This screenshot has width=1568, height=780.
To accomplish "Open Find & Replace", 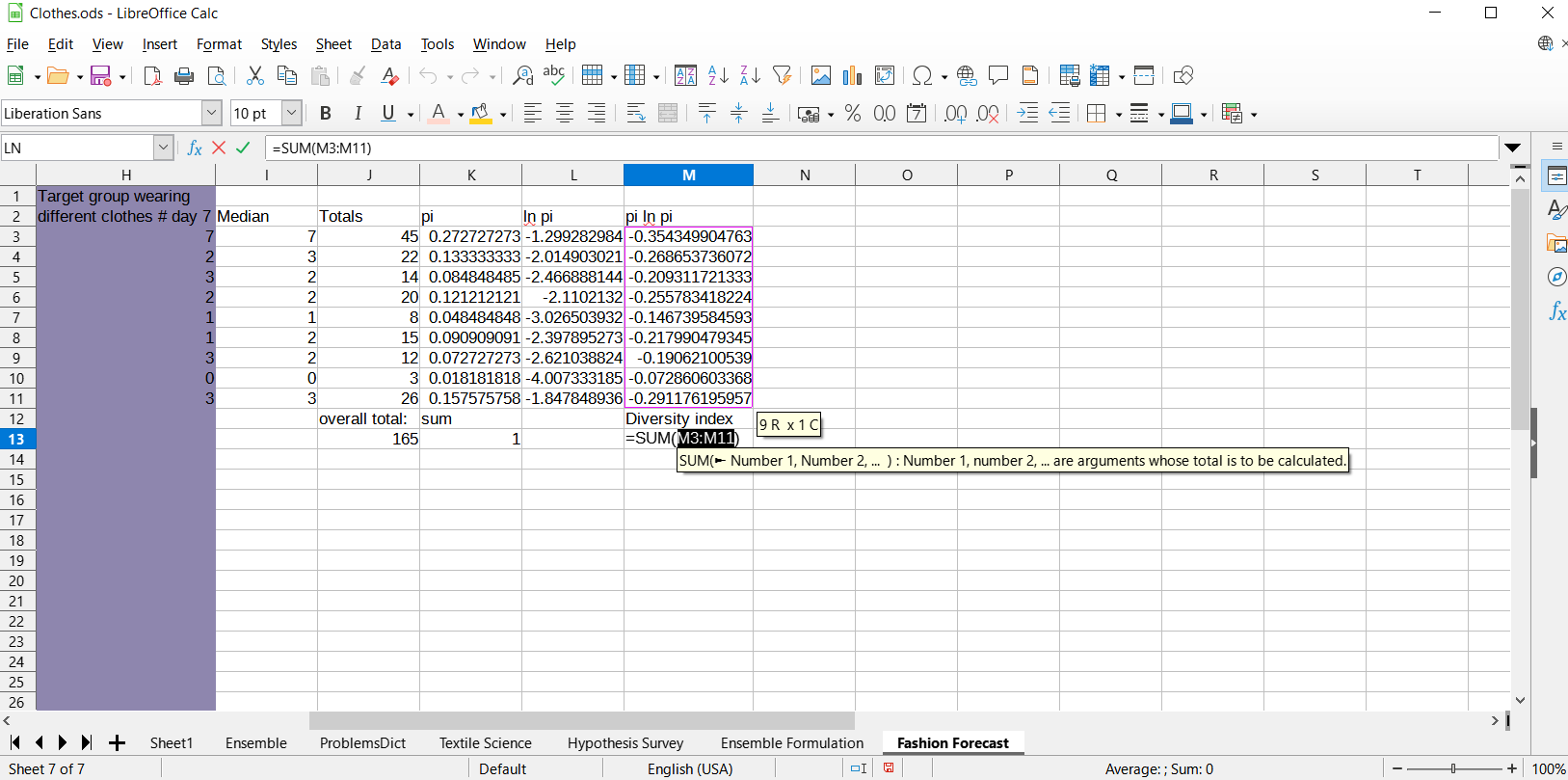I will point(522,75).
